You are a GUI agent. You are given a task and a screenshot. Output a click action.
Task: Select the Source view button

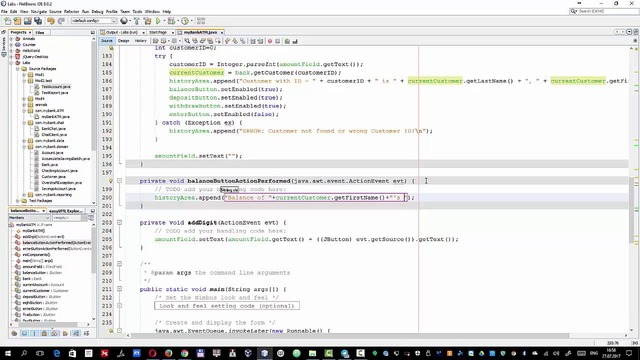107,41
